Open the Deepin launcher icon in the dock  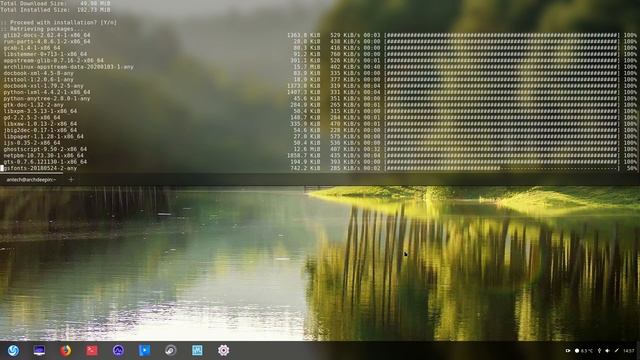(13, 350)
